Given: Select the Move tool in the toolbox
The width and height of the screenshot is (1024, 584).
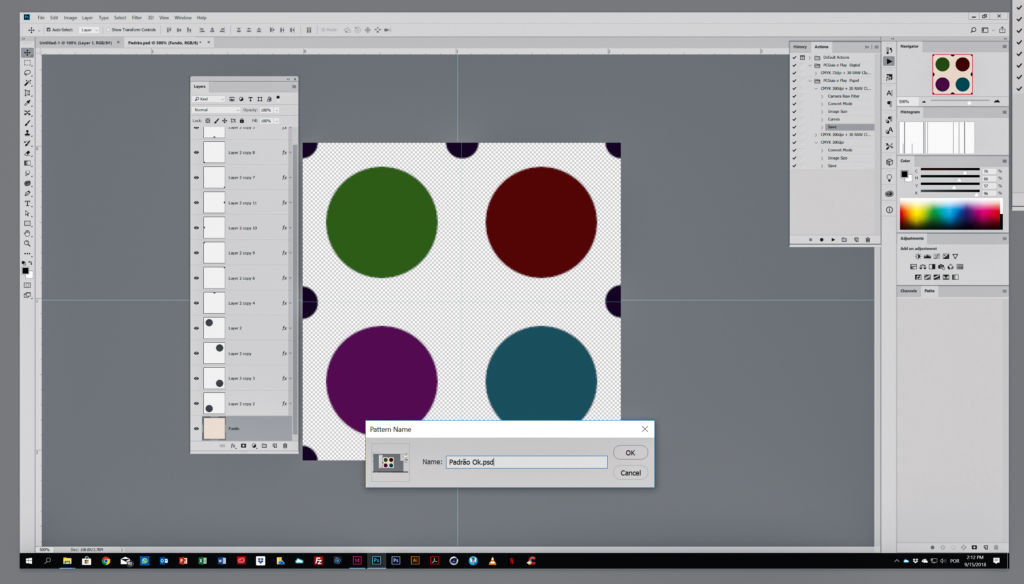Looking at the screenshot, I should click(27, 52).
